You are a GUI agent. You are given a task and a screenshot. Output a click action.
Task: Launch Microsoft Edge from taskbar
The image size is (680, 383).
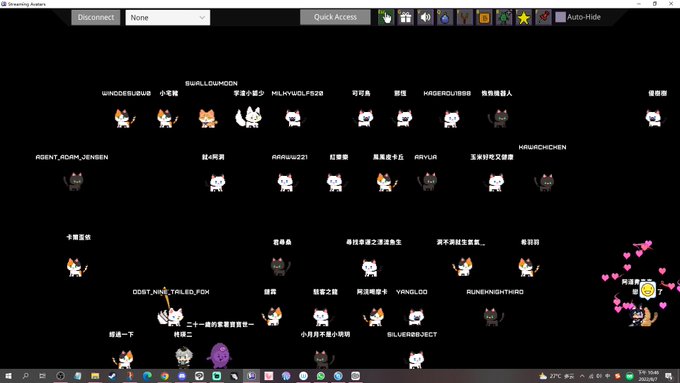click(147, 376)
